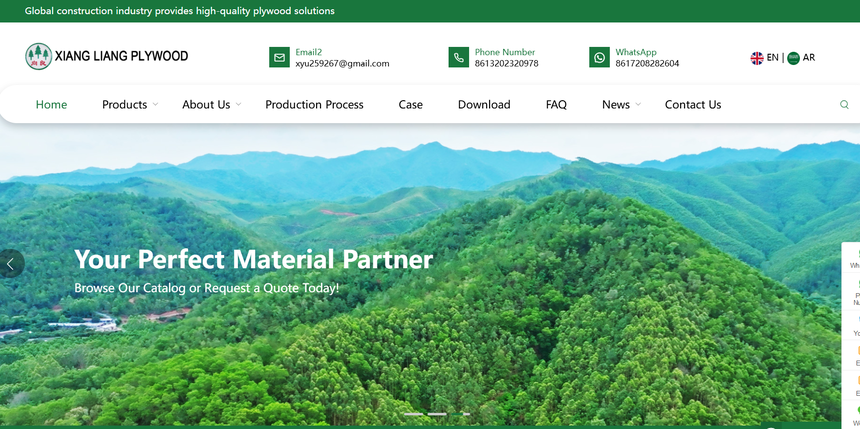Open the Contact Us page

click(692, 105)
